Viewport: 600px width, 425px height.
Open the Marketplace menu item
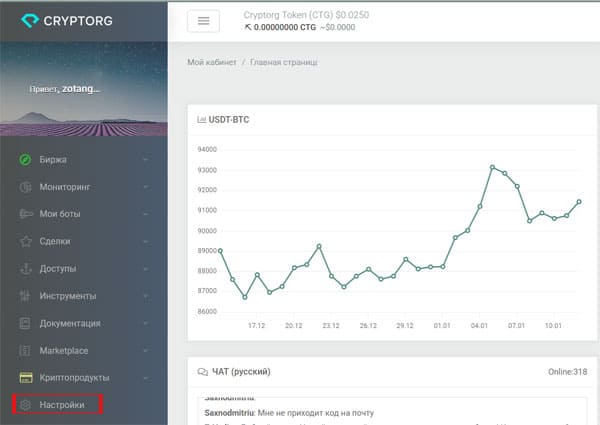65,350
